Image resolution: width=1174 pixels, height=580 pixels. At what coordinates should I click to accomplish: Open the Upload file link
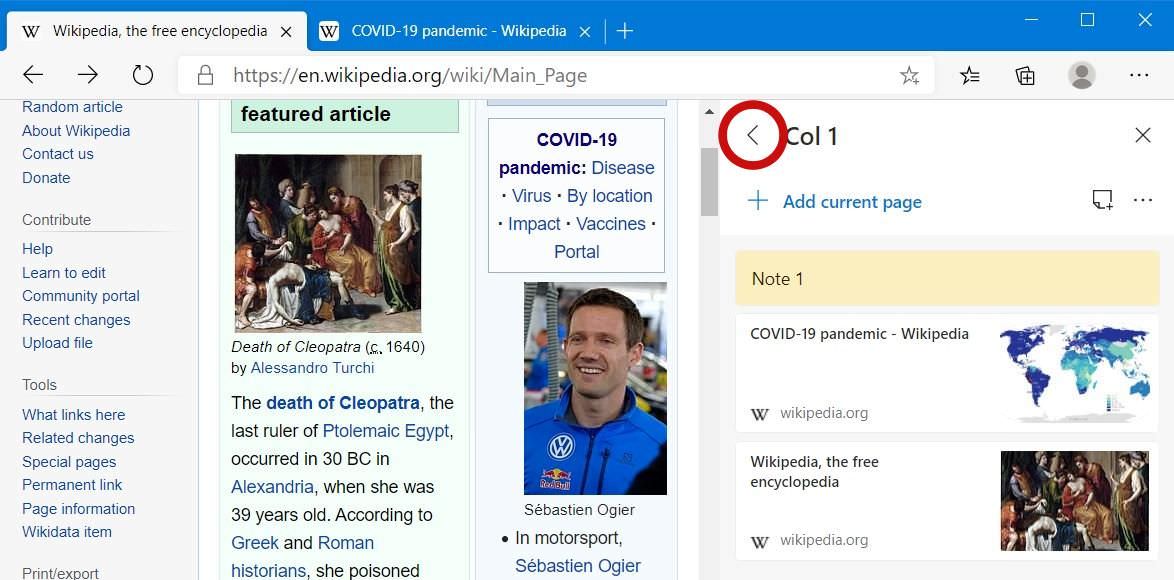(x=58, y=344)
